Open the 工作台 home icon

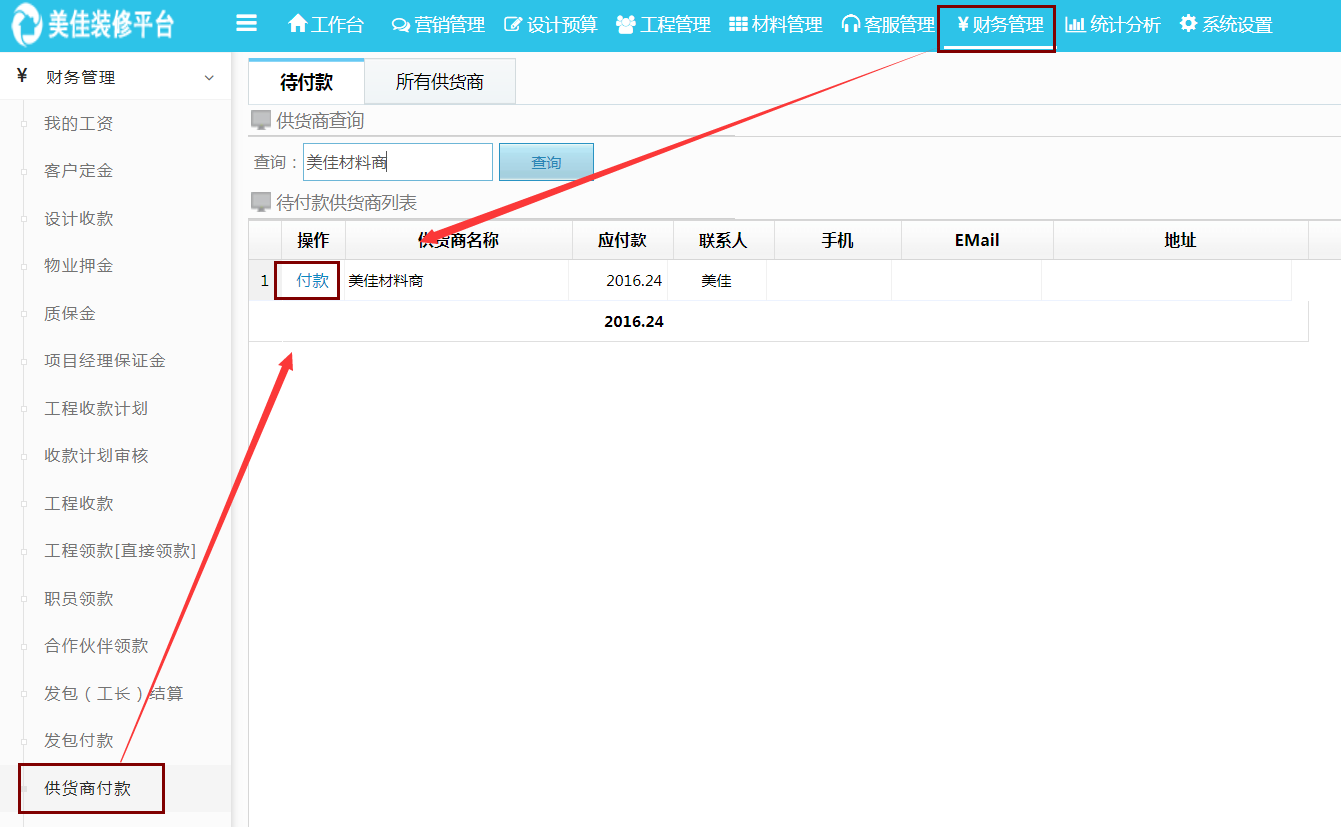tap(297, 25)
